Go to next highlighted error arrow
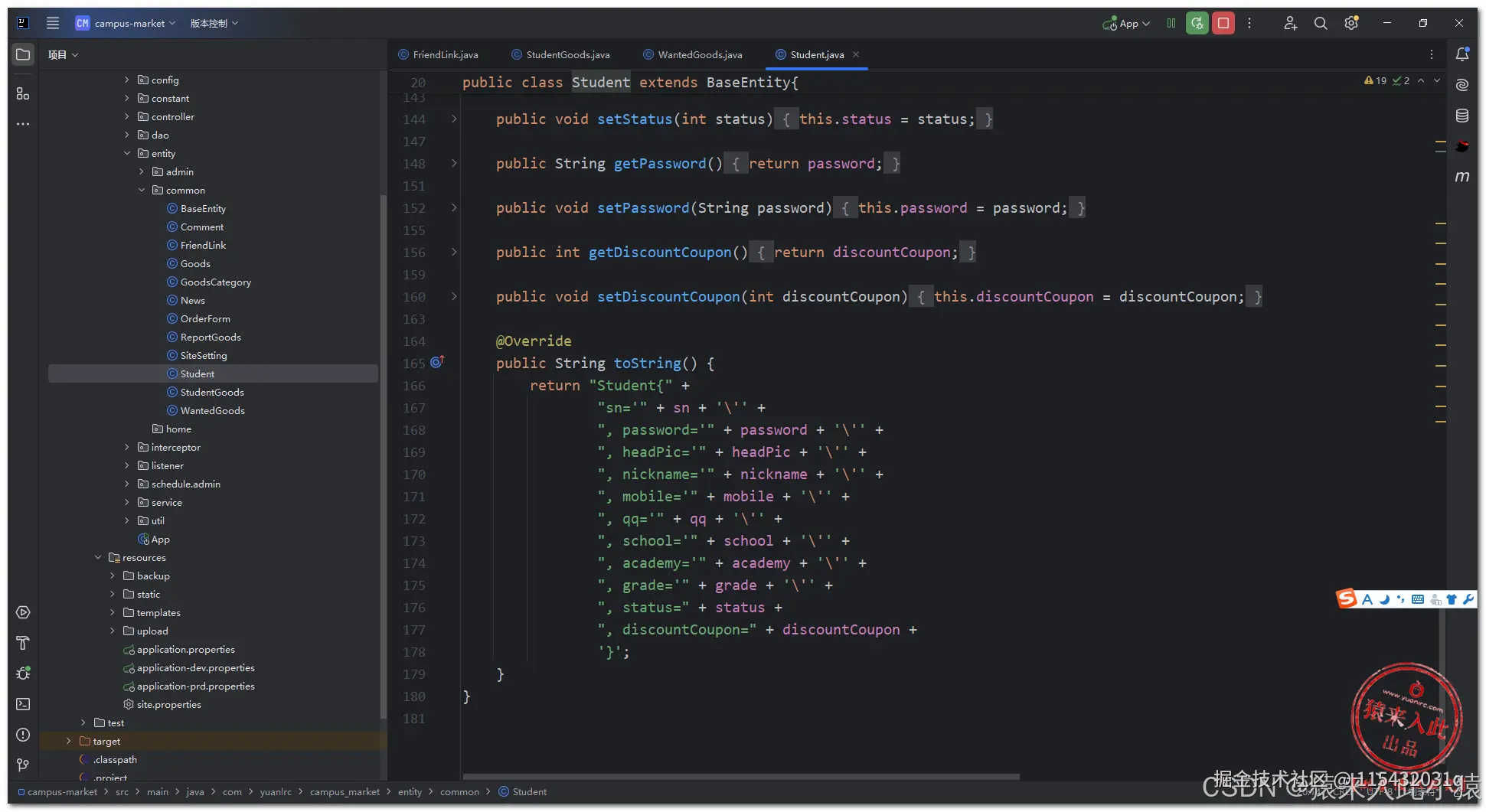Viewport: 1486px width, 812px height. coord(1437,80)
